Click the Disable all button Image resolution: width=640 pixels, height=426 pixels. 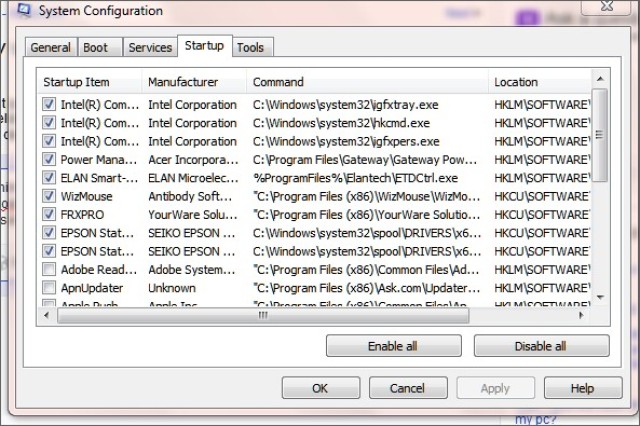pyautogui.click(x=541, y=346)
